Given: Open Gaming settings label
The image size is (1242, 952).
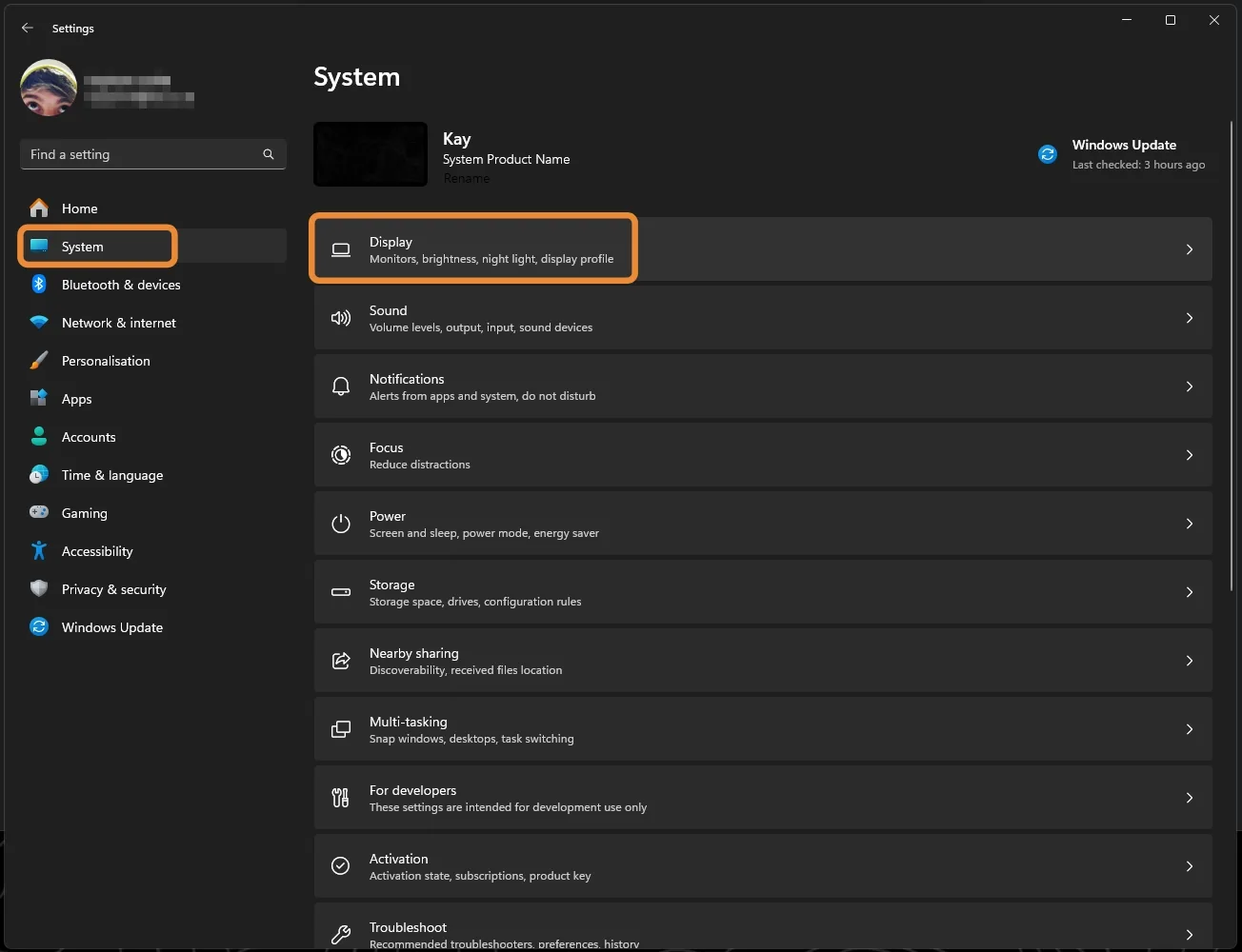Looking at the screenshot, I should point(85,513).
